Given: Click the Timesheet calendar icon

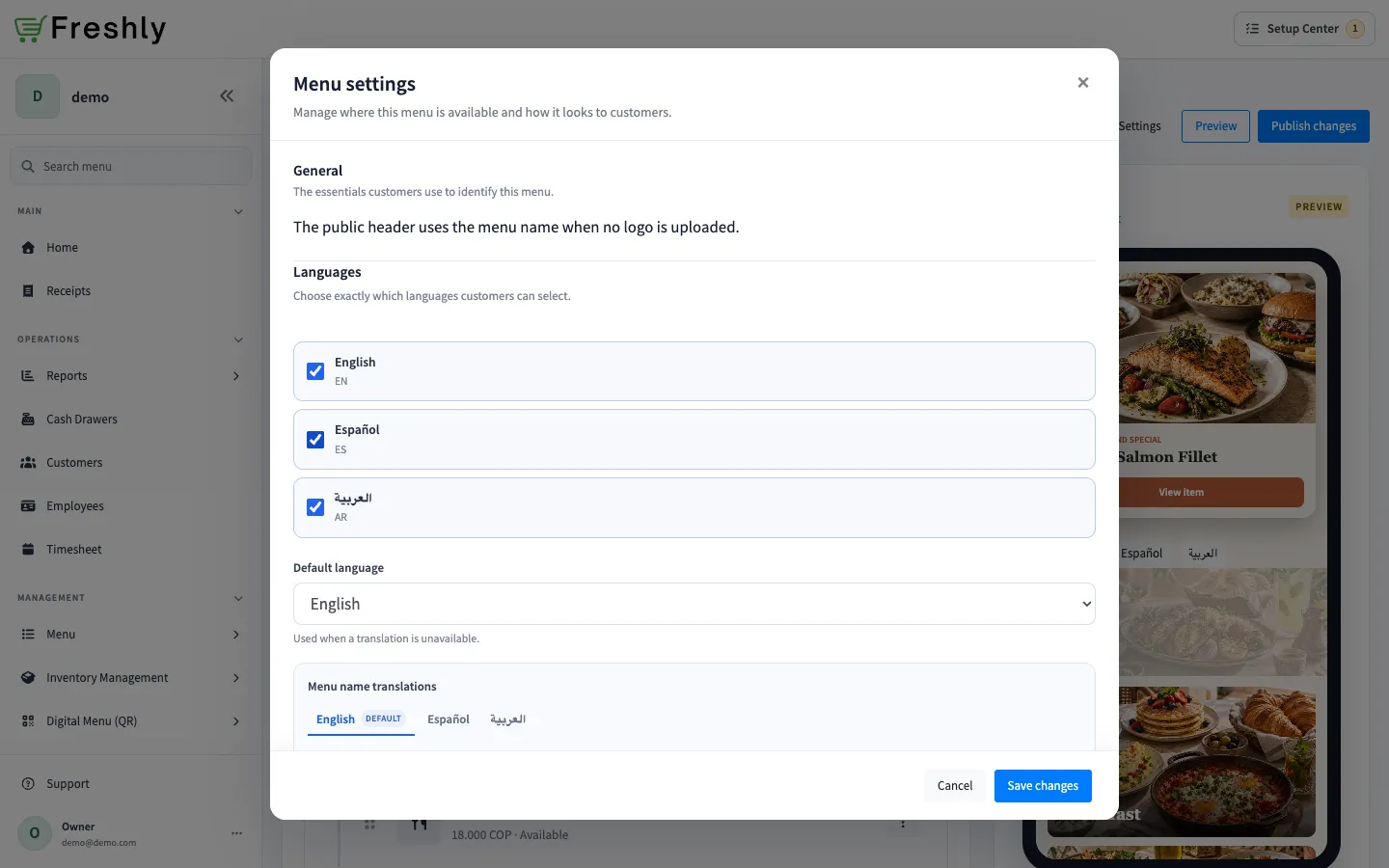Looking at the screenshot, I should click(28, 550).
